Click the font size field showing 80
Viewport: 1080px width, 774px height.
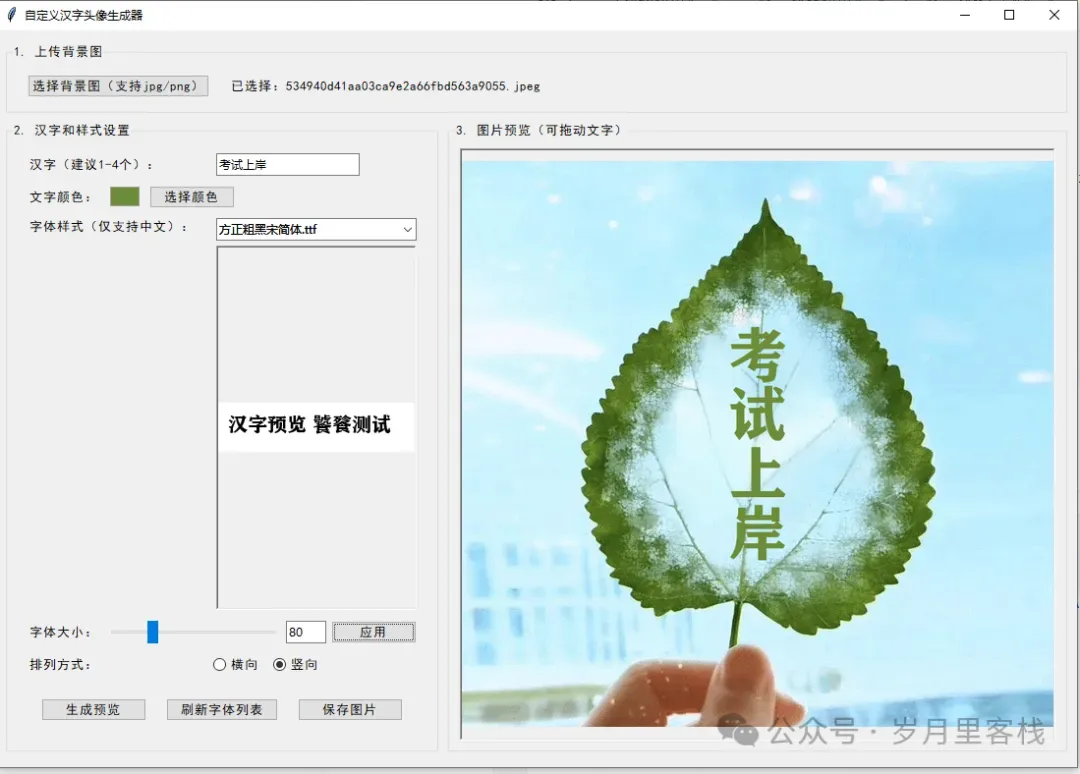(306, 632)
